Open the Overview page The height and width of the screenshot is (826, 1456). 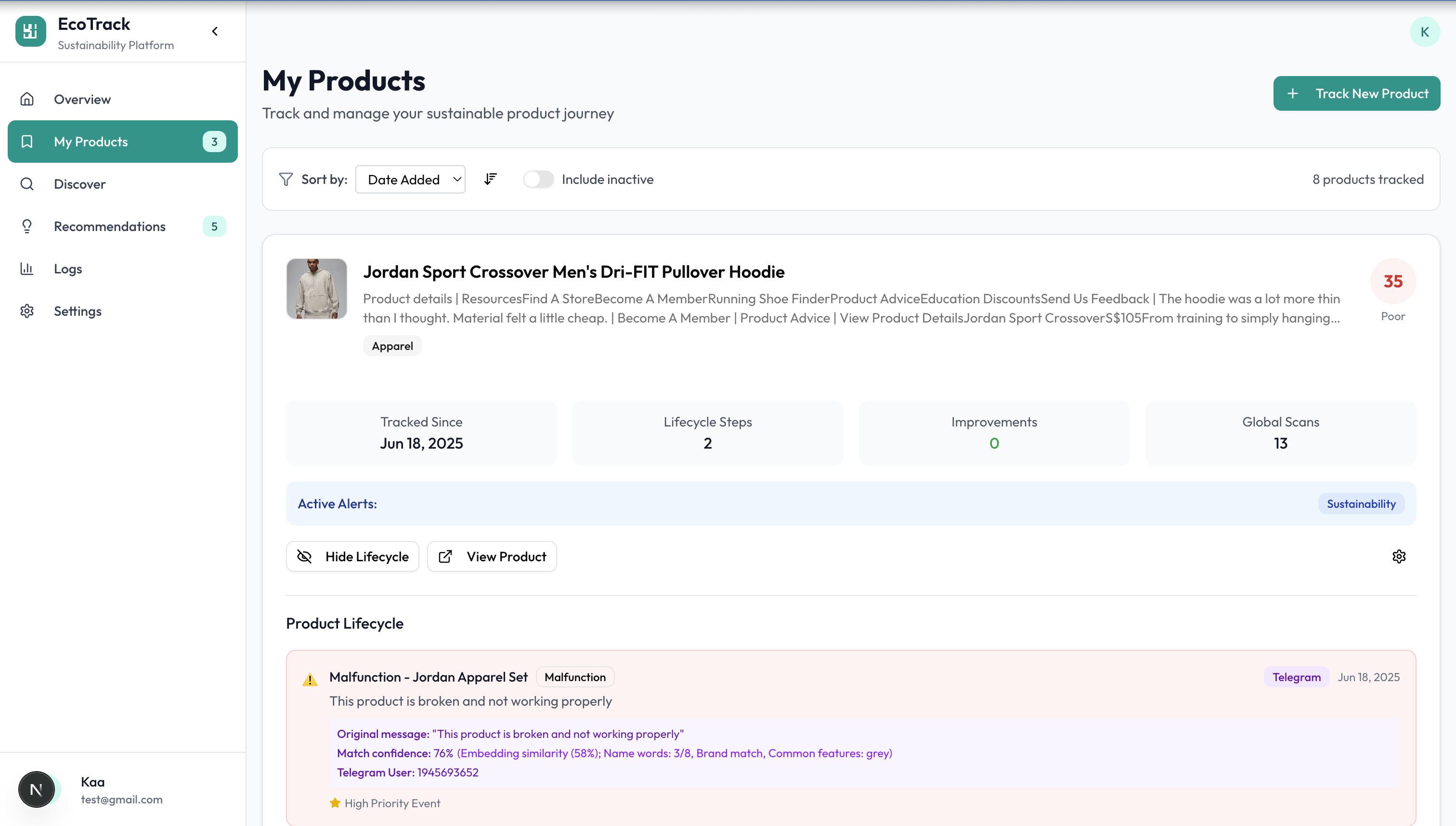tap(82, 99)
